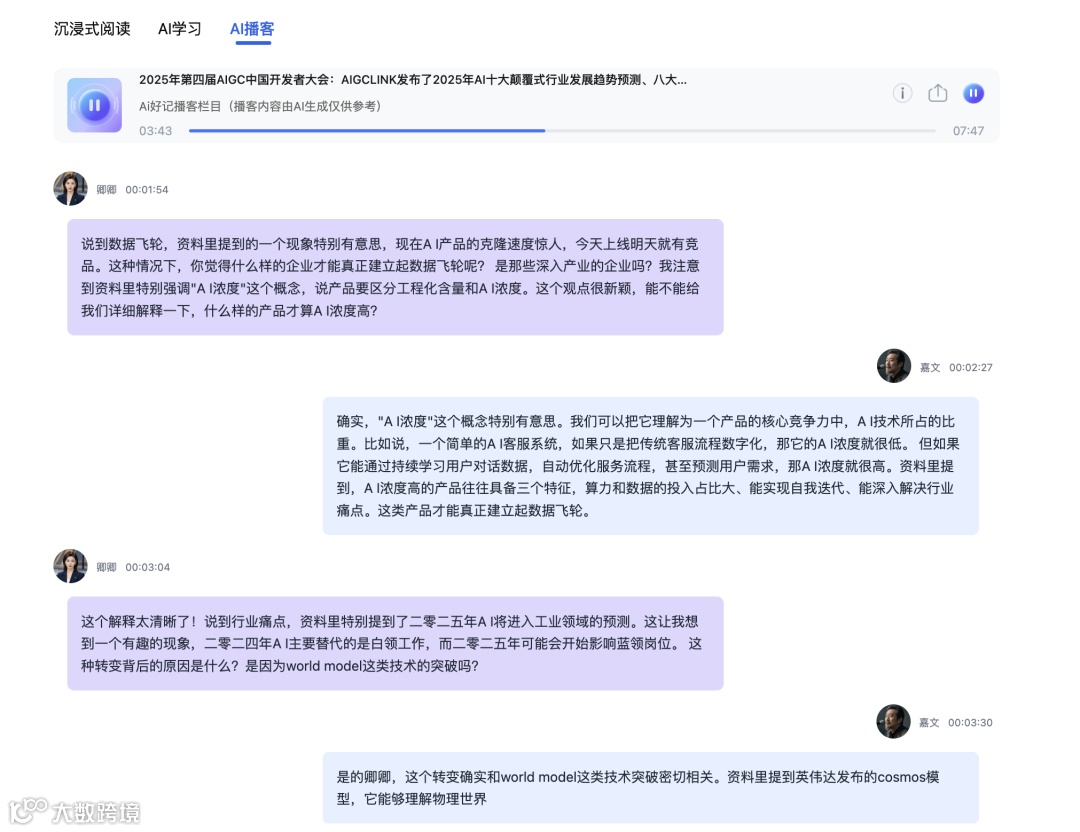Image resolution: width=1080 pixels, height=832 pixels.
Task: Open the 沉浸式阅读 tab
Action: (92, 29)
